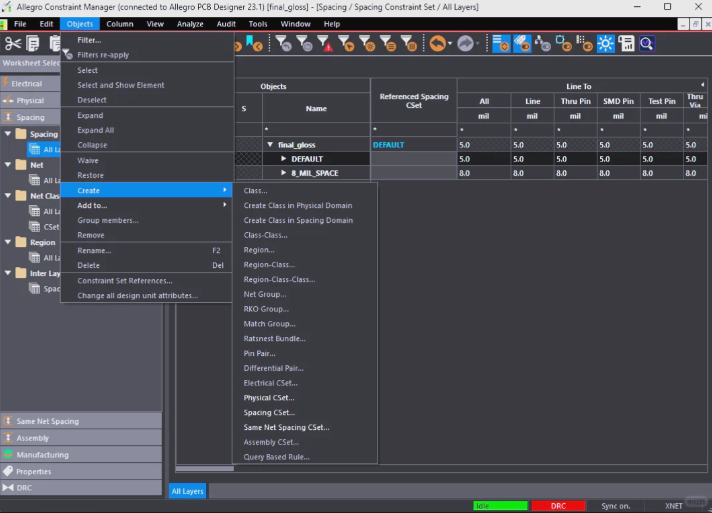
Task: Choose Expand All from Objects menu
Action: tap(147, 130)
